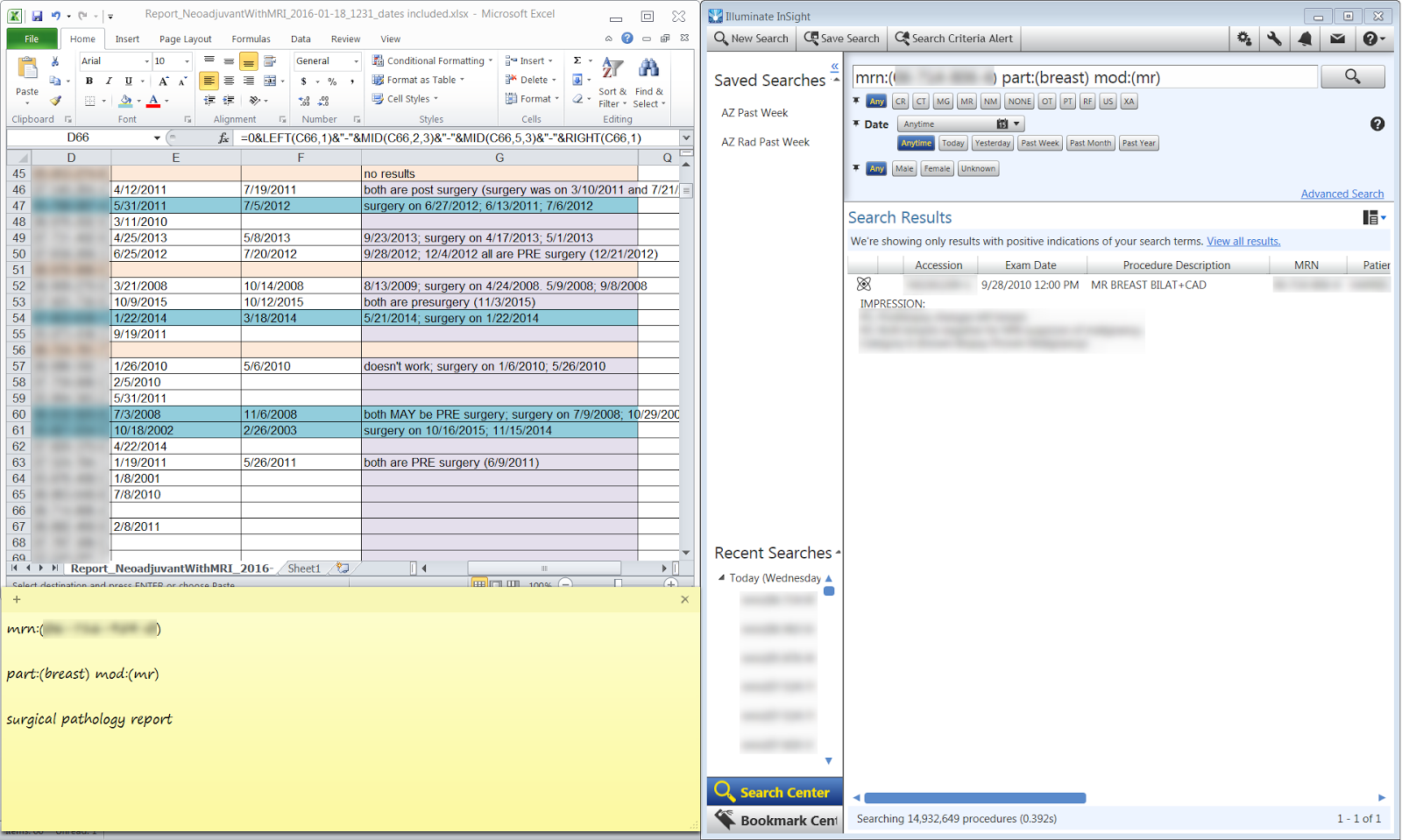Increase the cell indent
This screenshot has height=840, width=1402.
229,100
